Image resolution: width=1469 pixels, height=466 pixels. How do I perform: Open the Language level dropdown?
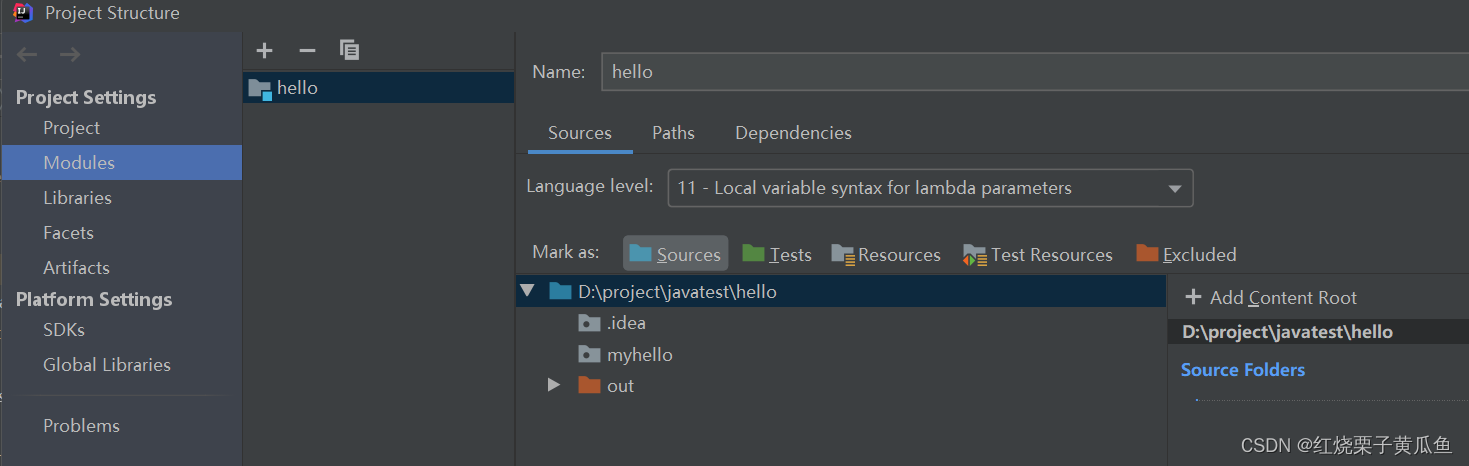point(929,188)
